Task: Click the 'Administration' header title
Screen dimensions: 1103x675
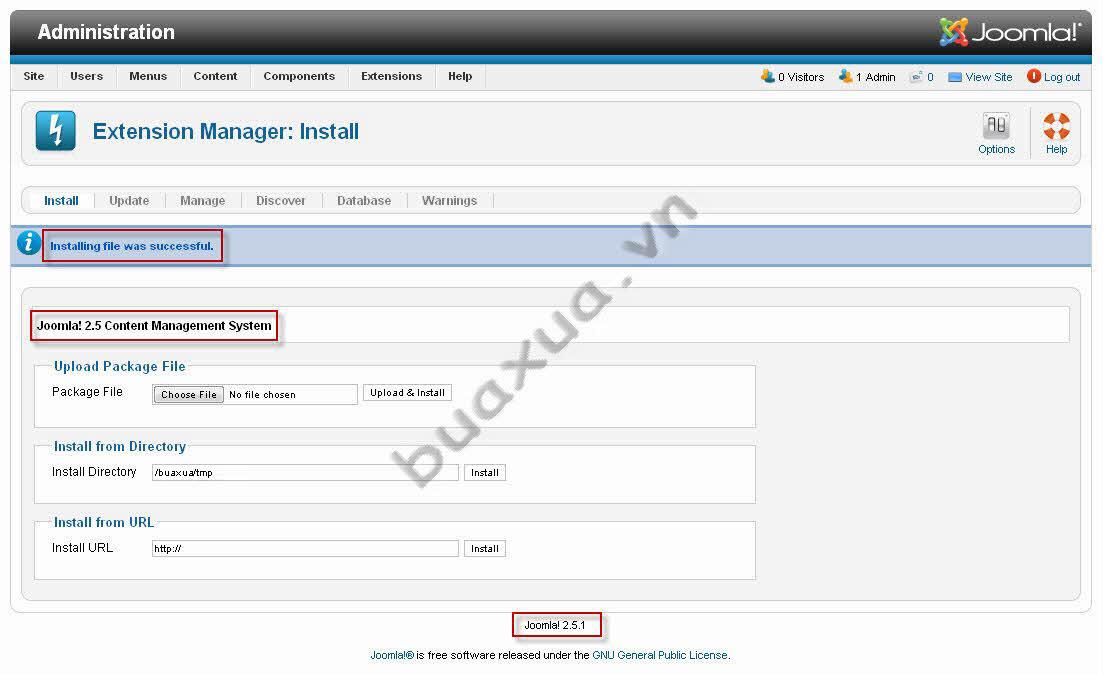Action: pos(106,32)
